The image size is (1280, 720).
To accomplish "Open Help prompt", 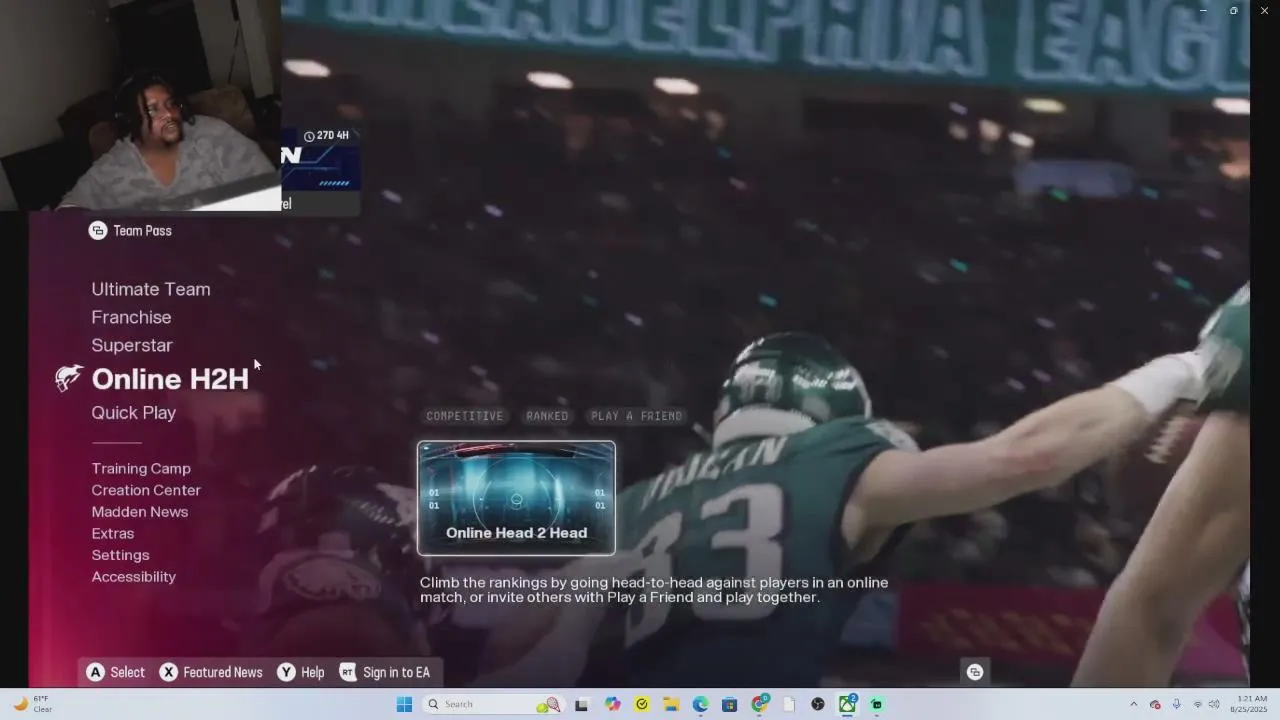I will pos(313,673).
